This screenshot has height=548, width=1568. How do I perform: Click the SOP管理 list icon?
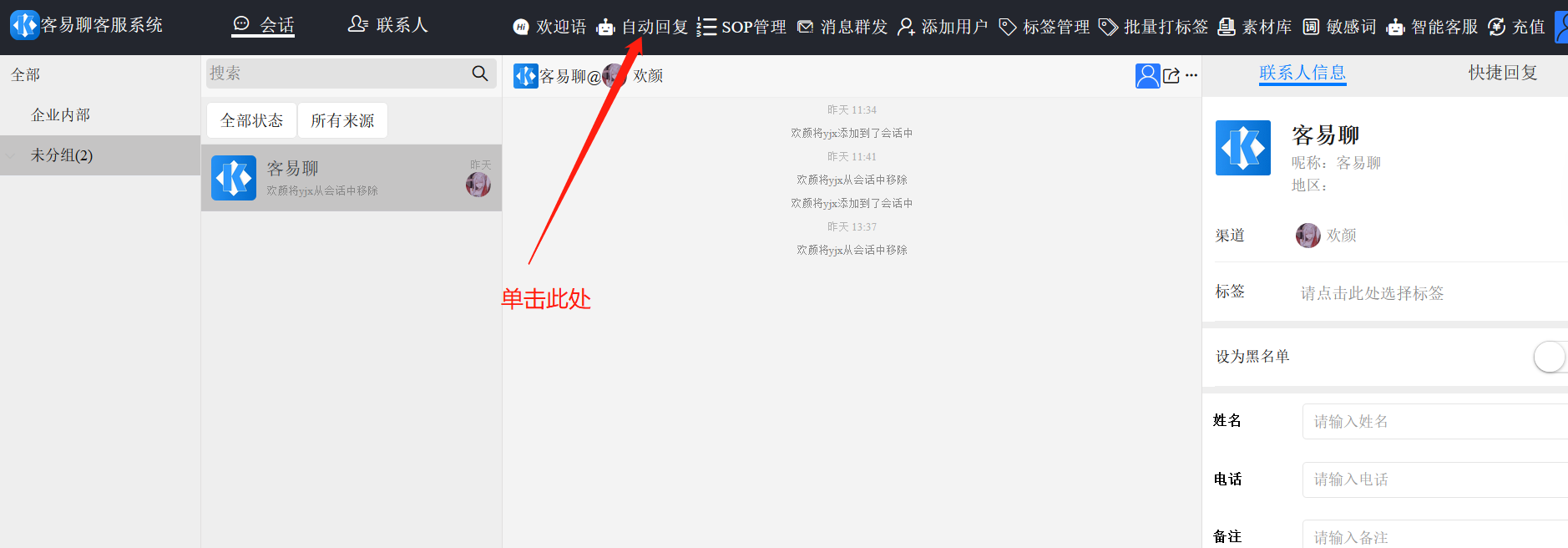pos(706,28)
